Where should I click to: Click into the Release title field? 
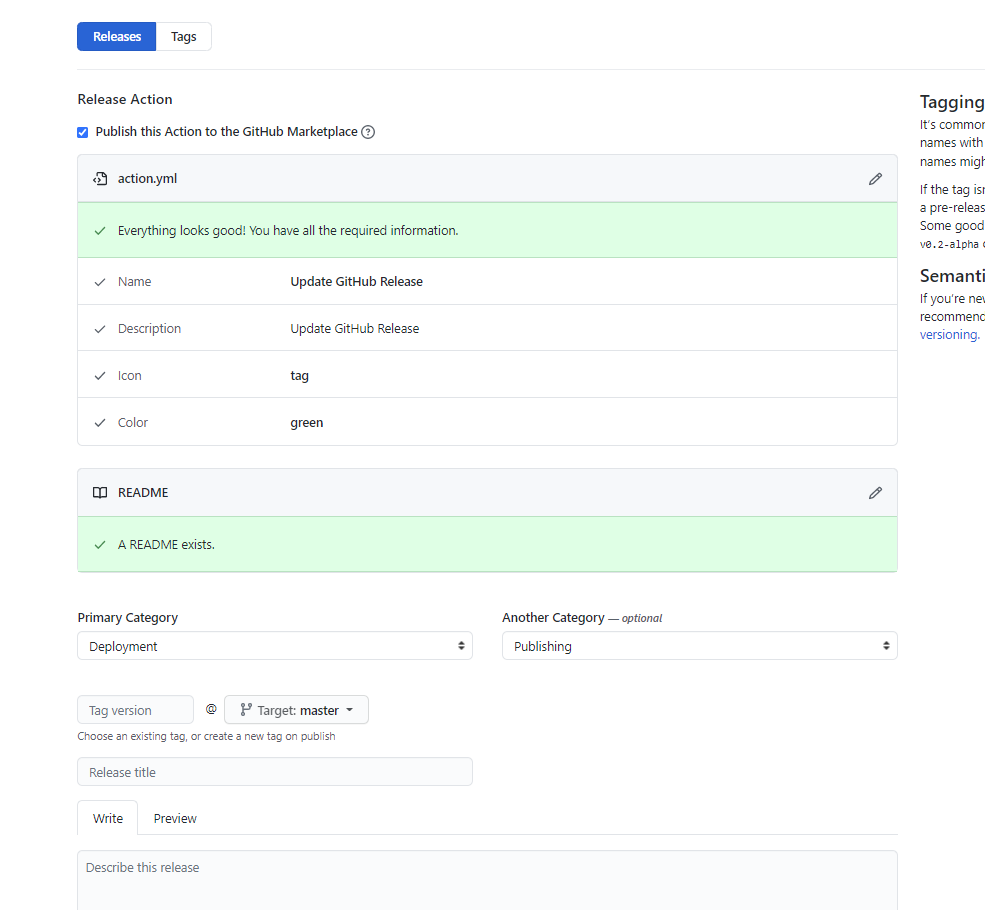click(274, 771)
